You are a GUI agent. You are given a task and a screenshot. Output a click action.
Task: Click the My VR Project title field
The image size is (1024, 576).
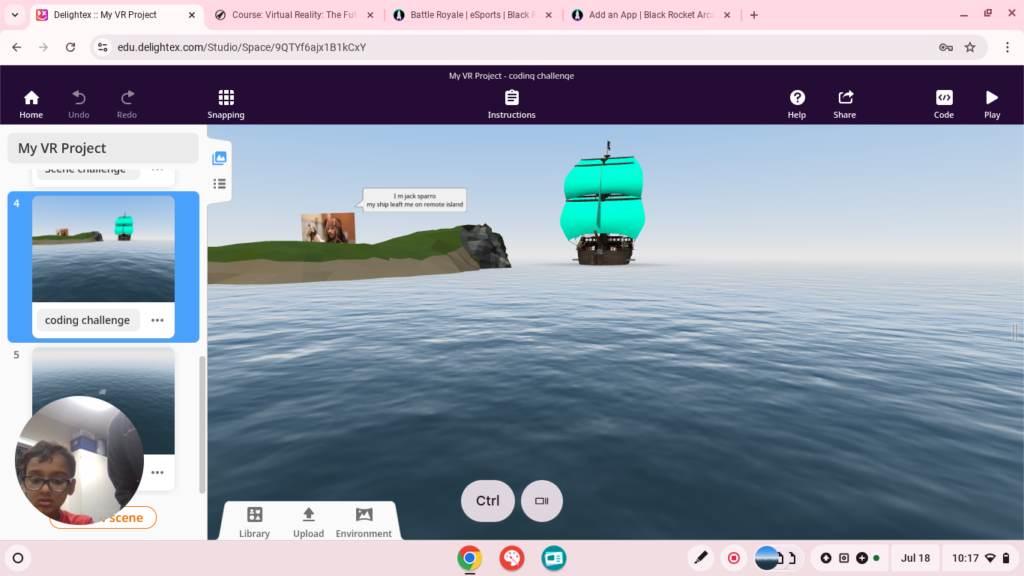click(x=103, y=148)
